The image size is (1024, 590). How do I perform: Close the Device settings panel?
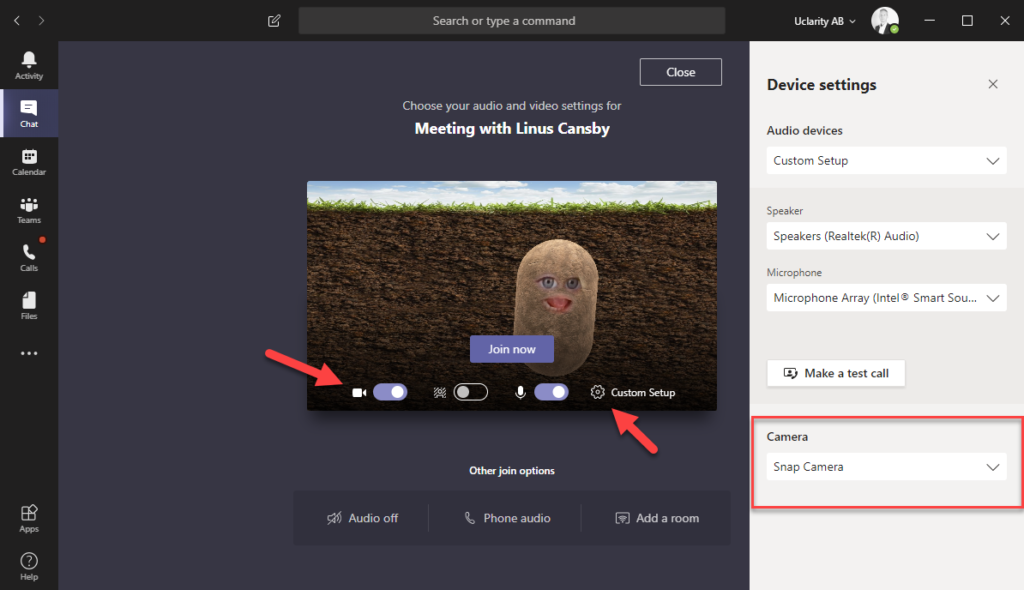(x=993, y=84)
